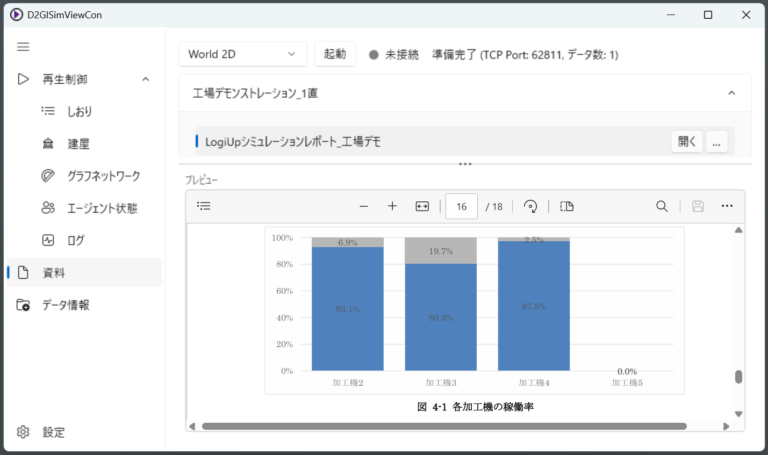Click the fit-to-width icon
The width and height of the screenshot is (768, 455).
point(422,206)
